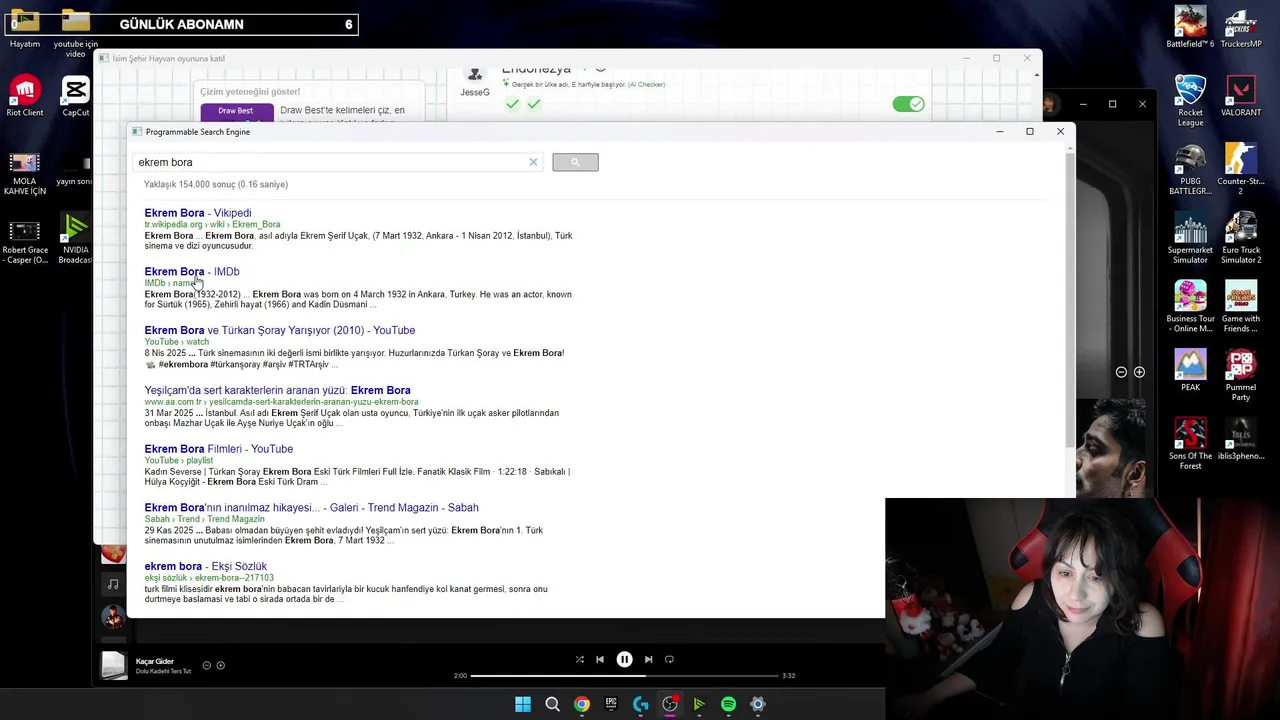Click the Kaçar Gider album cover thumbnail
This screenshot has height=720, width=1280.
point(114,665)
